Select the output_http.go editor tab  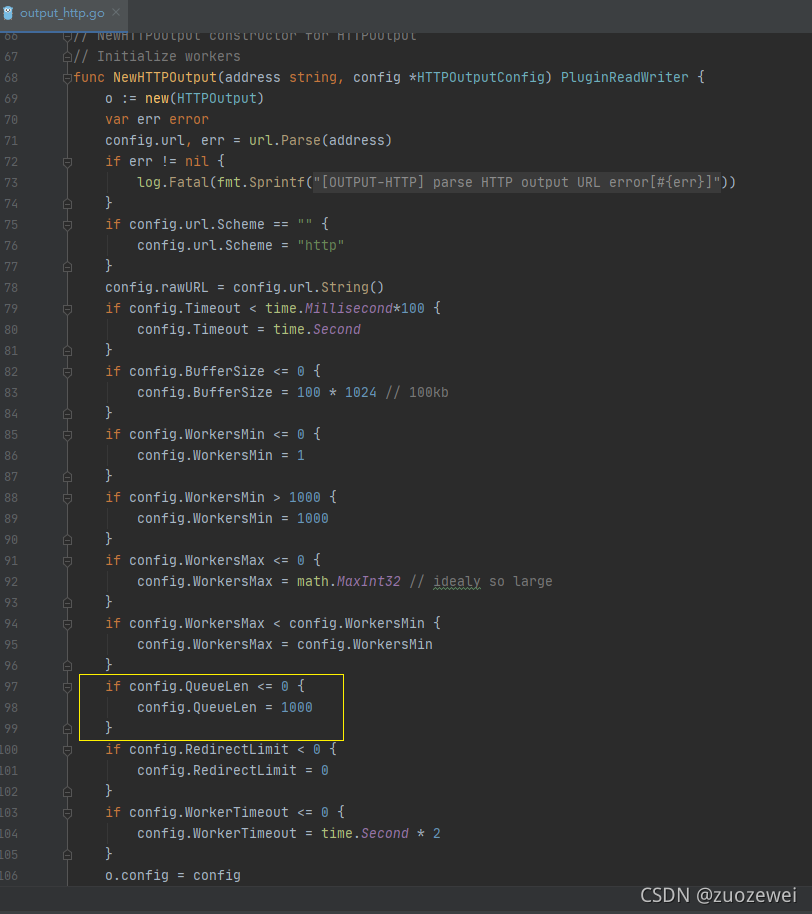click(62, 13)
